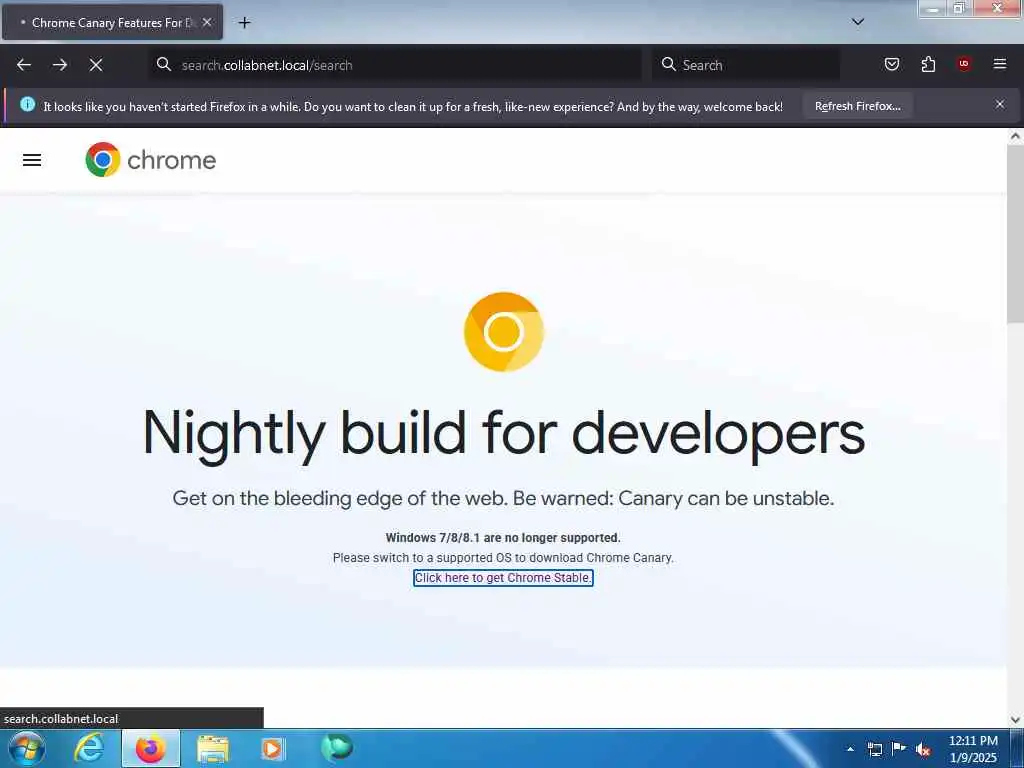
Task: Show hidden system tray icons
Action: tap(850, 749)
